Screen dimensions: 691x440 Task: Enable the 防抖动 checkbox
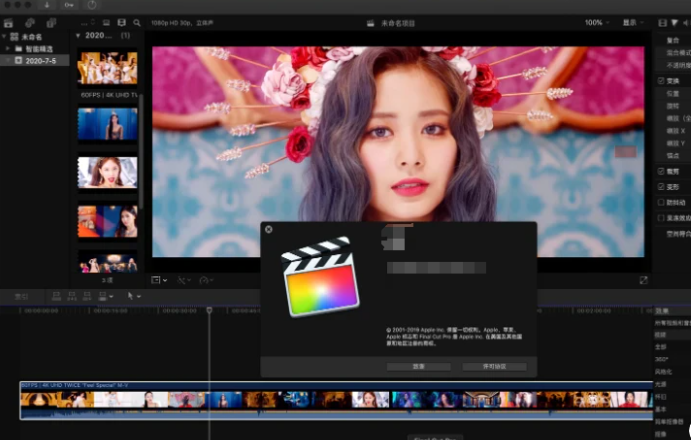pyautogui.click(x=661, y=202)
